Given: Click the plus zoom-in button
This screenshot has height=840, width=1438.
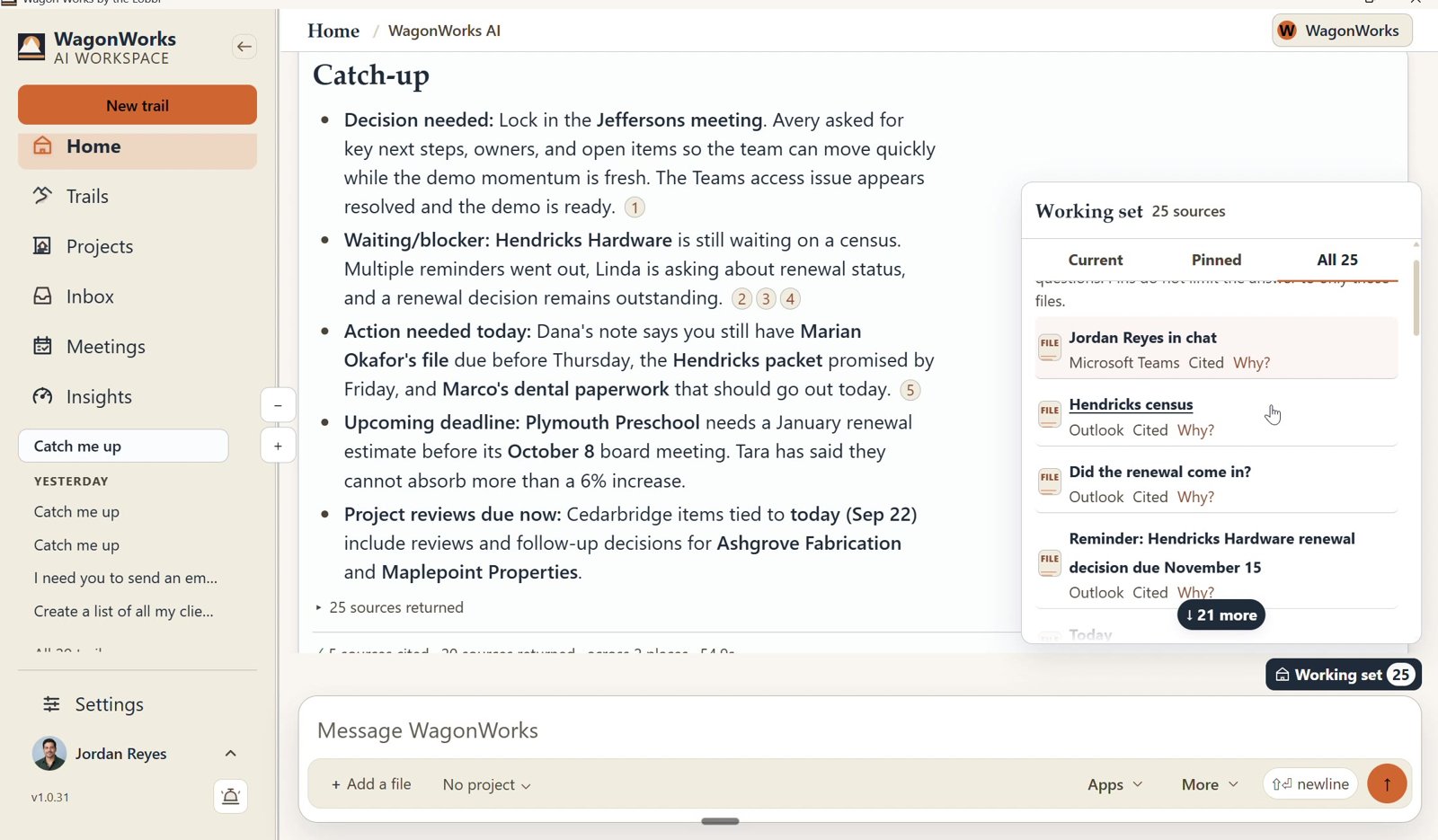Looking at the screenshot, I should 278,447.
